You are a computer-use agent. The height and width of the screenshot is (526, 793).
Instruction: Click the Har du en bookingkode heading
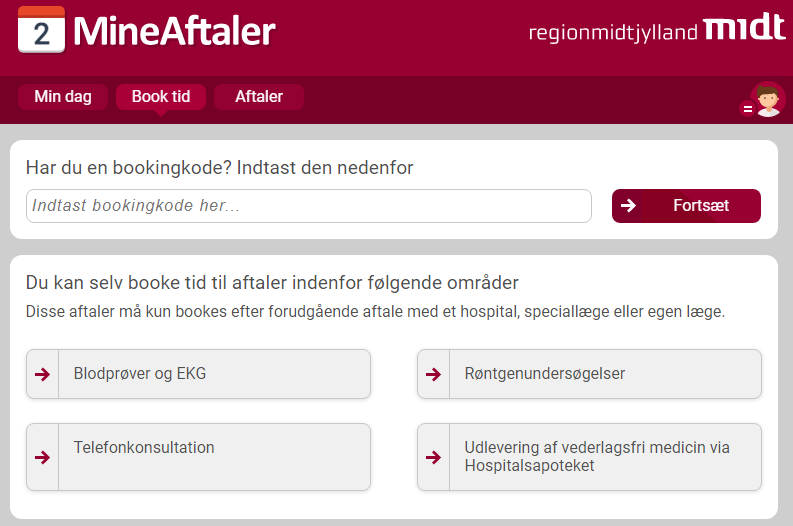[219, 167]
